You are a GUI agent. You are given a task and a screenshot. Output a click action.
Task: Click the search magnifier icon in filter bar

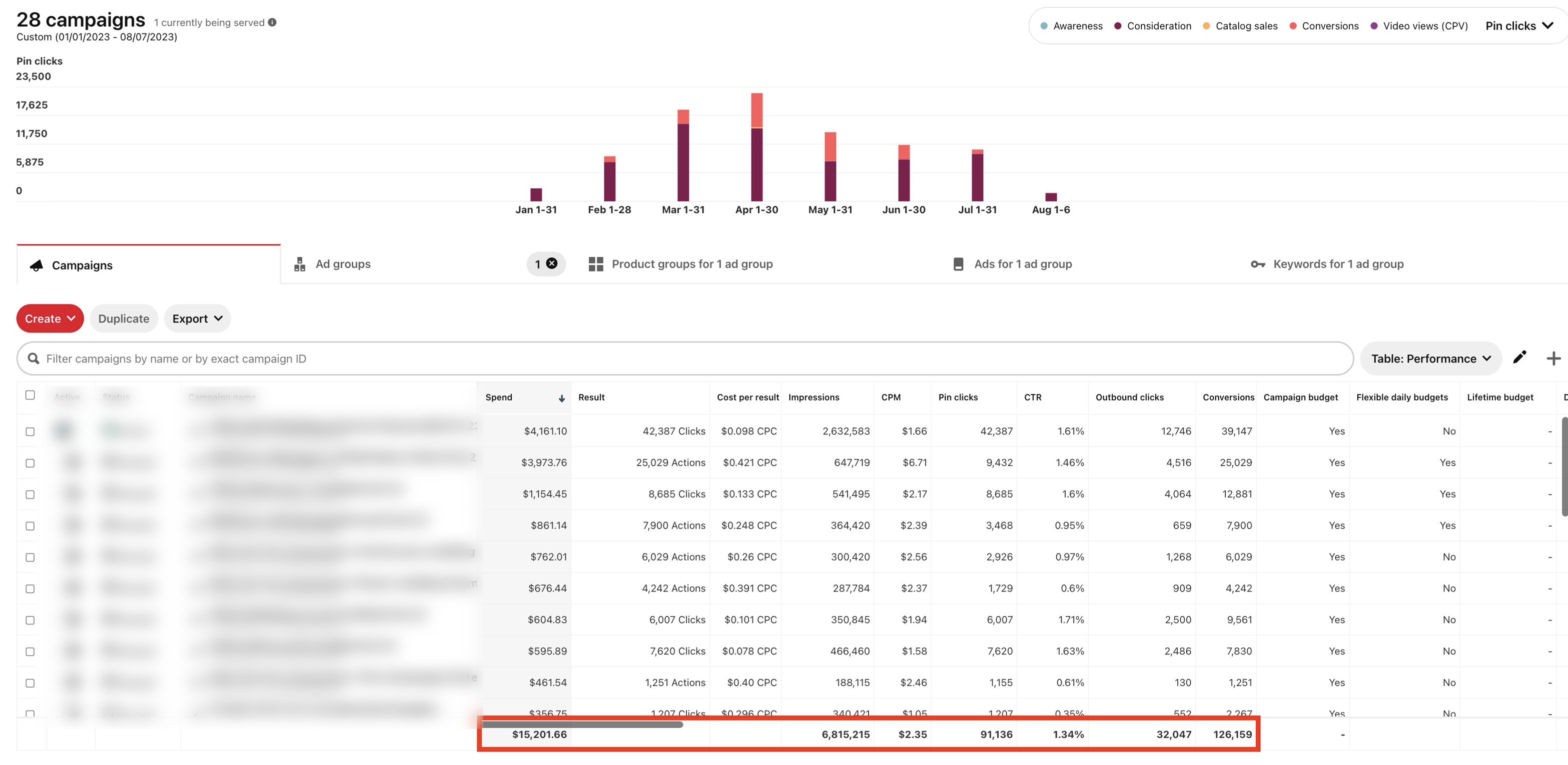(x=34, y=359)
